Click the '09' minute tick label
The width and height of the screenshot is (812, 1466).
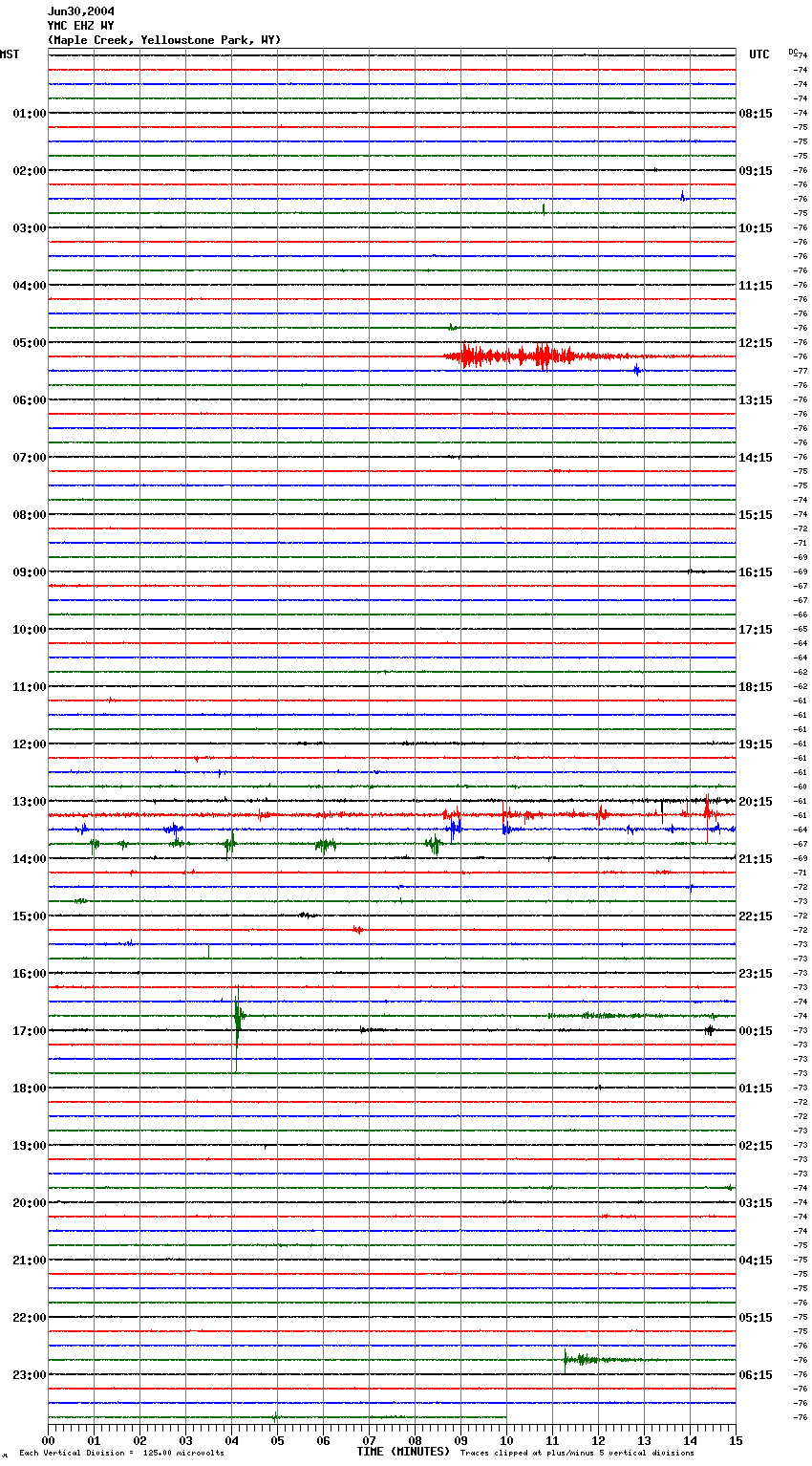pyautogui.click(x=460, y=1441)
